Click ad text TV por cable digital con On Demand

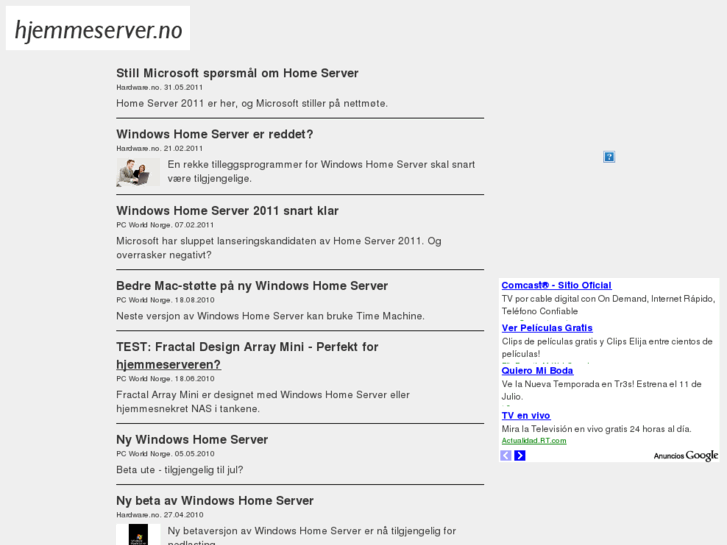pos(608,305)
